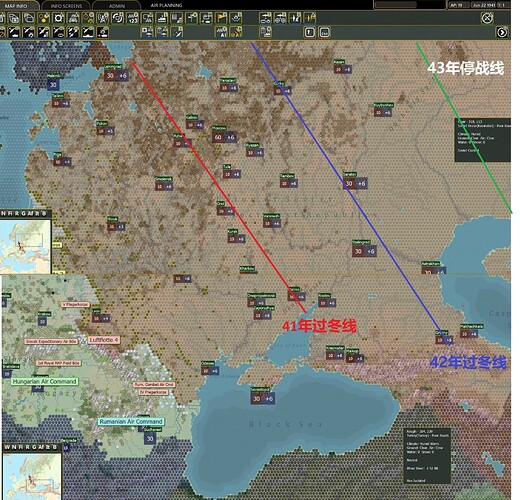This screenshot has width=520, height=500.
Task: Click the crossed-circle icon at top right
Action: point(487,18)
